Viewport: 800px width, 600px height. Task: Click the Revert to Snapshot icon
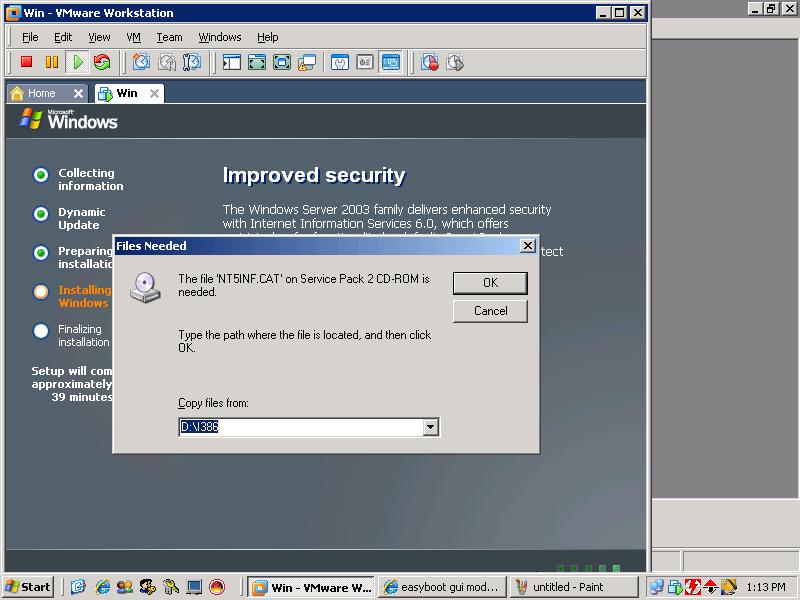click(x=167, y=62)
